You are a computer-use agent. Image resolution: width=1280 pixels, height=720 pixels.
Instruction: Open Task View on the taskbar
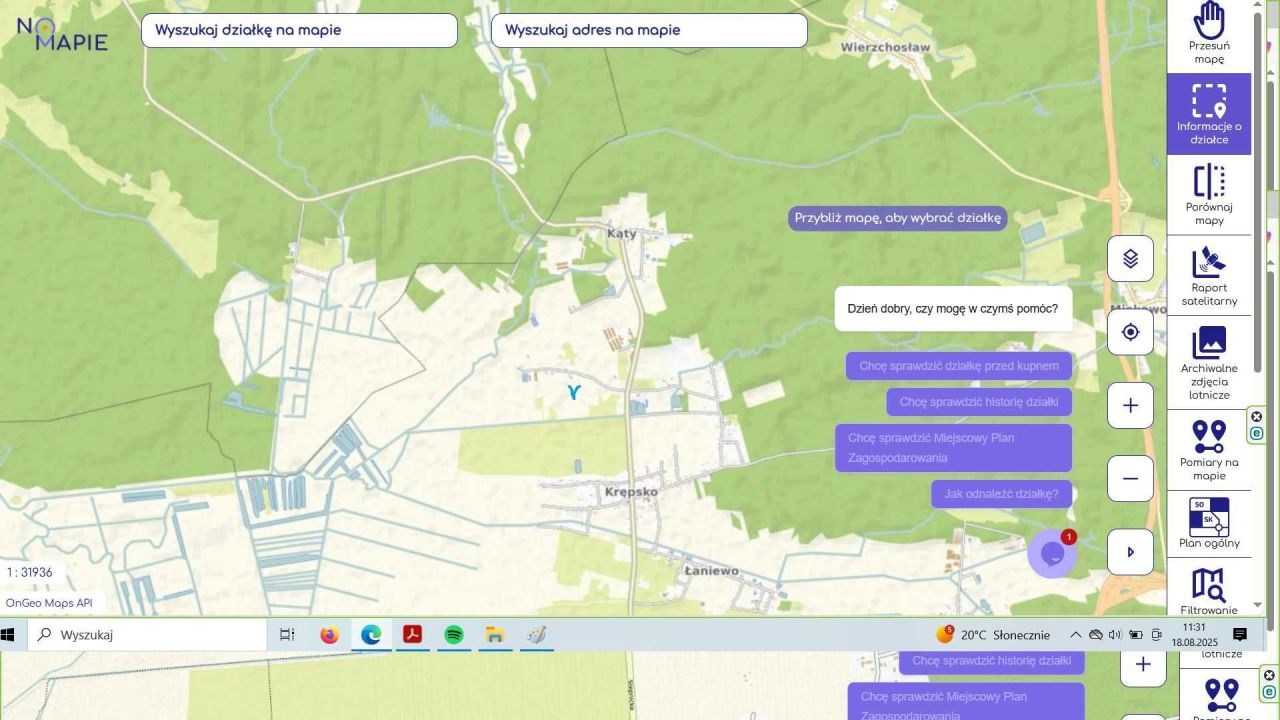[x=287, y=635]
